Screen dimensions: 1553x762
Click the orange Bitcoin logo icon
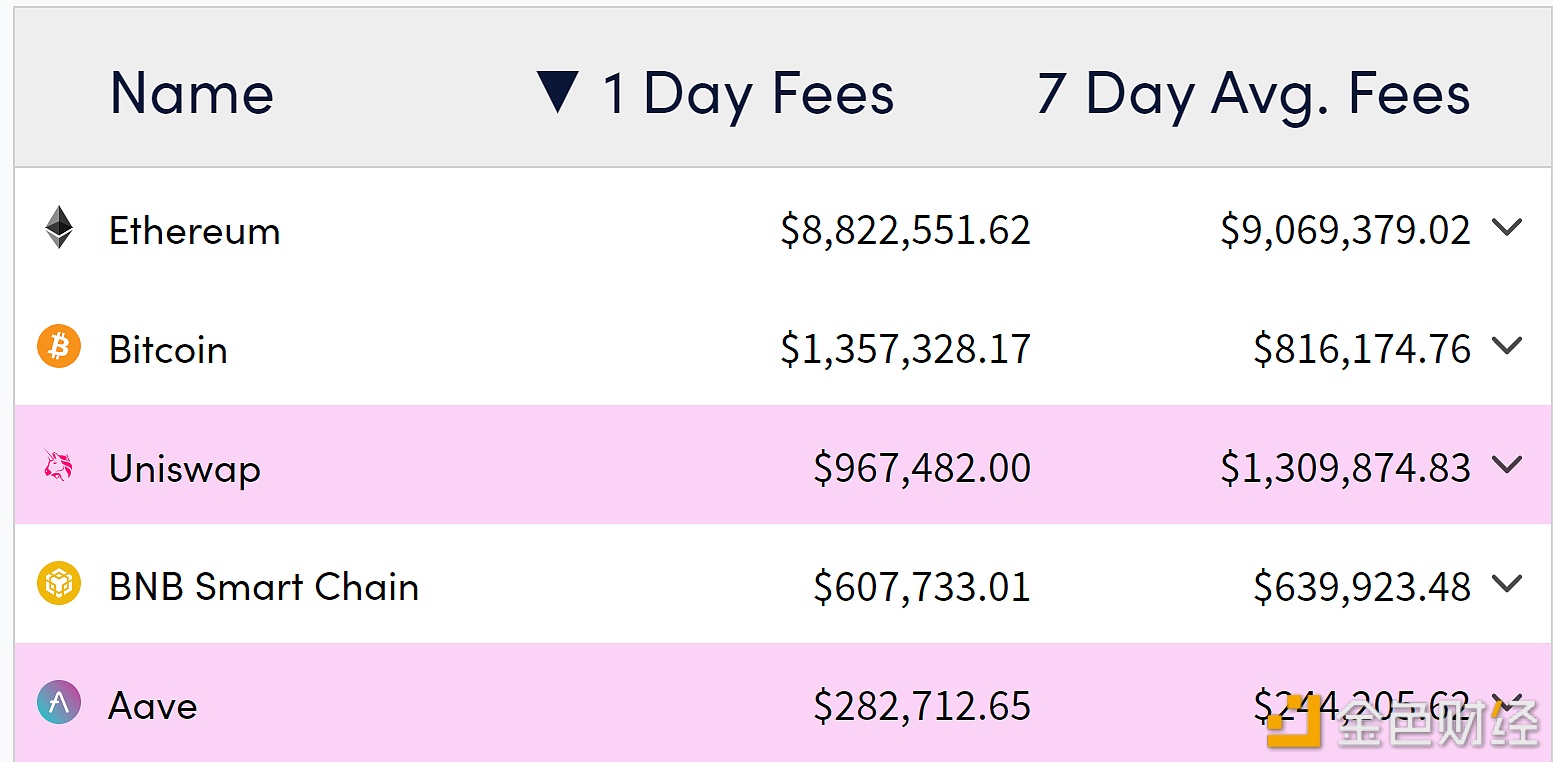59,347
